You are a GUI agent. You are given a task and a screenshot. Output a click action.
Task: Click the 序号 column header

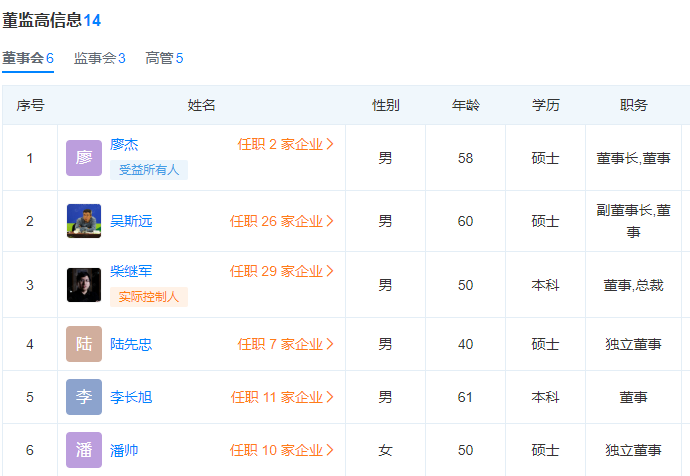tap(30, 105)
